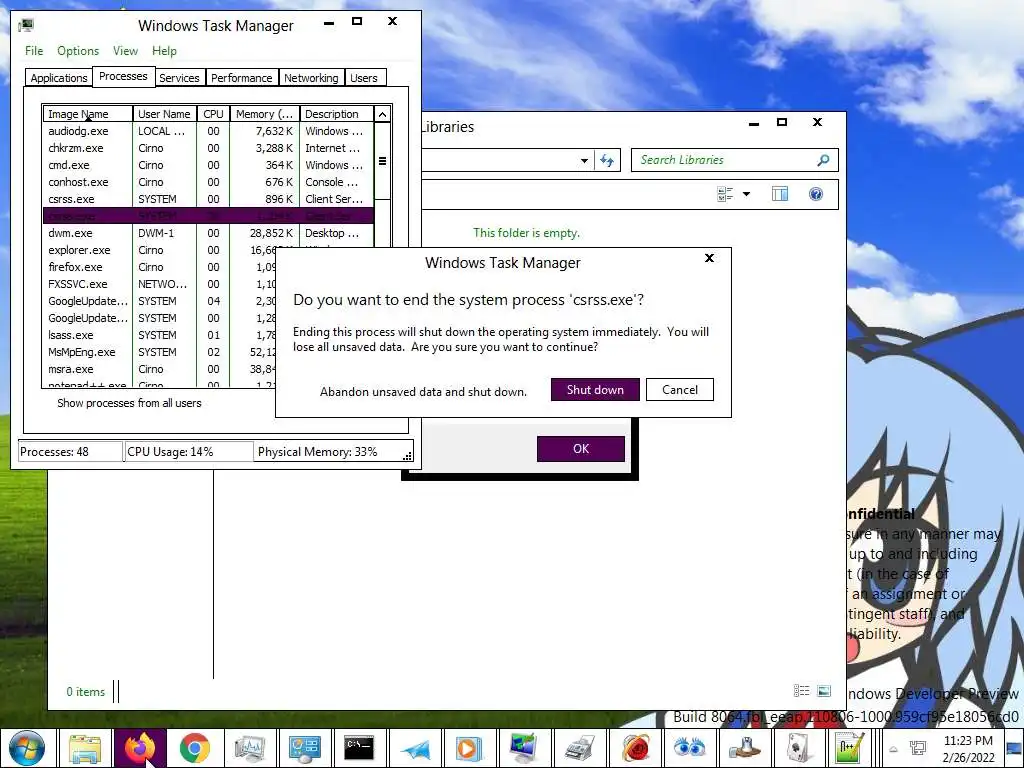Sort processes by CPU column header
This screenshot has width=1024, height=768.
coord(213,114)
